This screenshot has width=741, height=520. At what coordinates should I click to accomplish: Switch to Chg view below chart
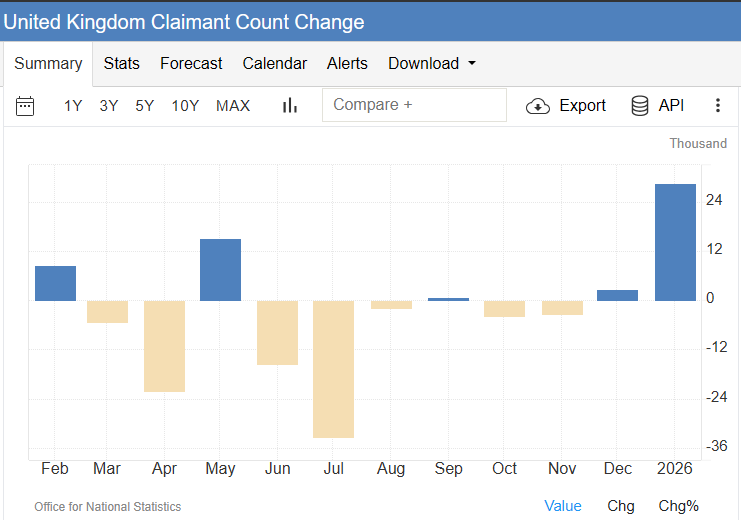tap(621, 506)
